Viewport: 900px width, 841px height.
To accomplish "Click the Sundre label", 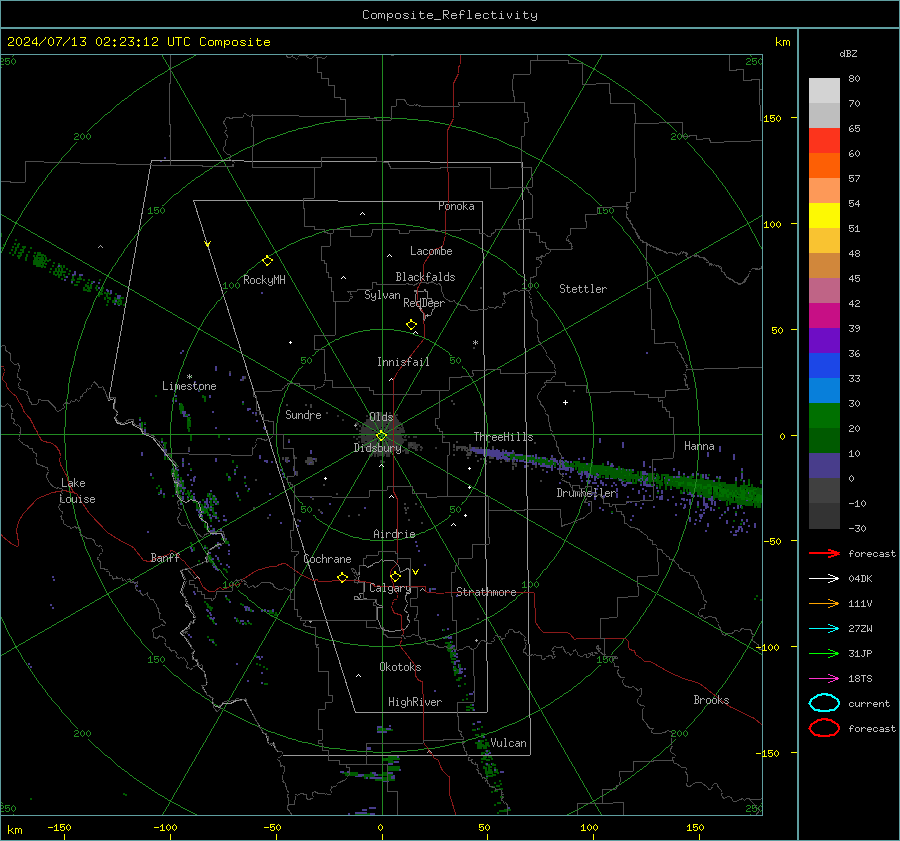I will coord(303,414).
